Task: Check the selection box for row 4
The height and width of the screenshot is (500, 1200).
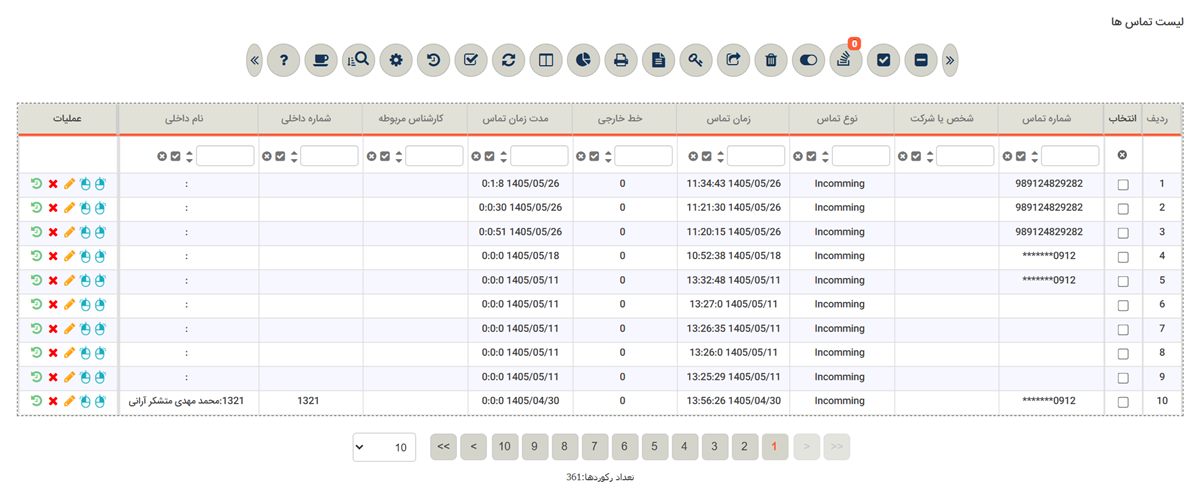Action: (1123, 257)
